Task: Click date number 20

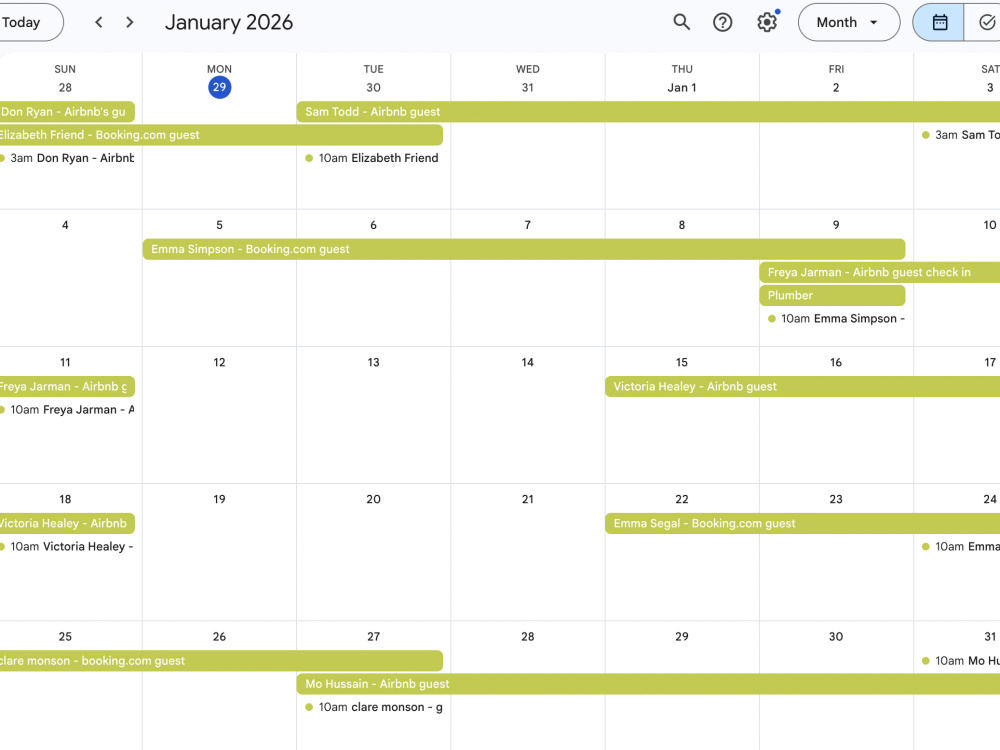Action: click(x=374, y=499)
